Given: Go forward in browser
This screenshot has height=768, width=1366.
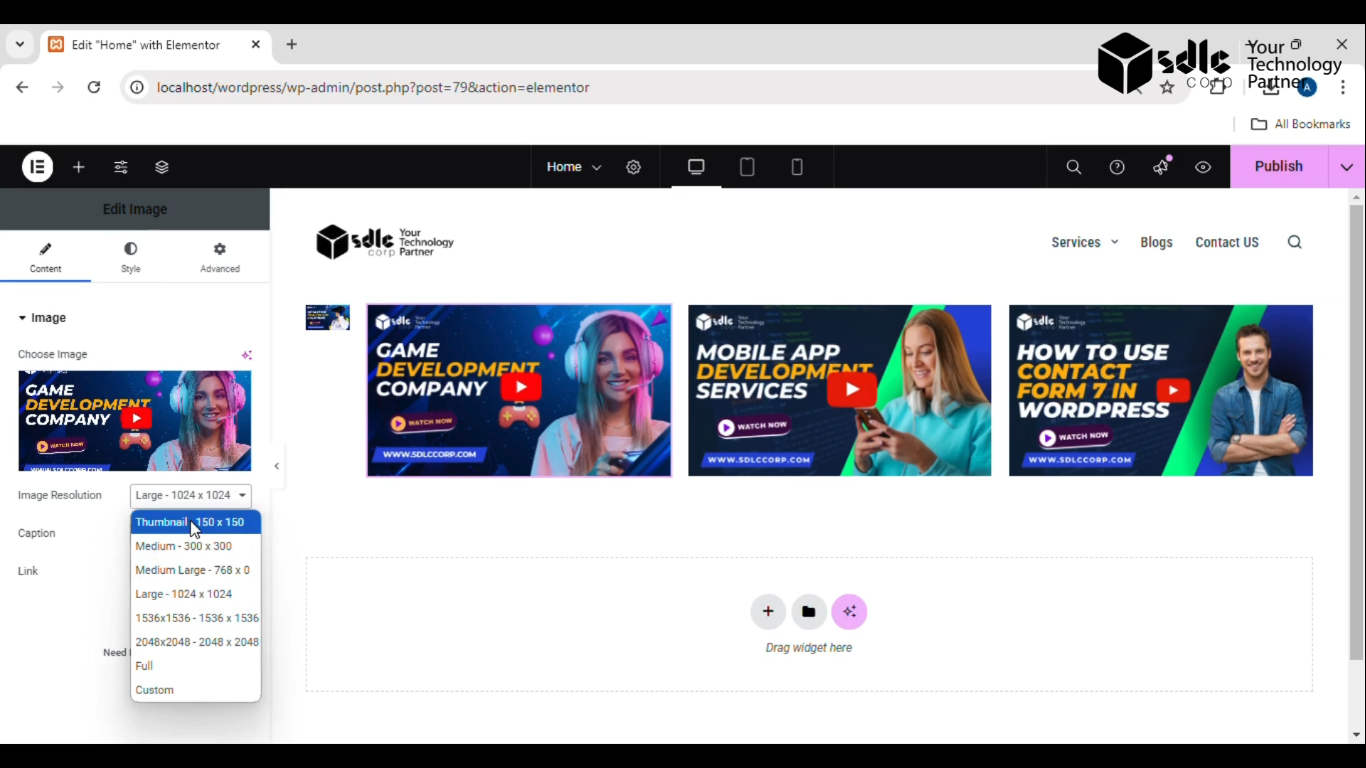Looking at the screenshot, I should pyautogui.click(x=58, y=87).
